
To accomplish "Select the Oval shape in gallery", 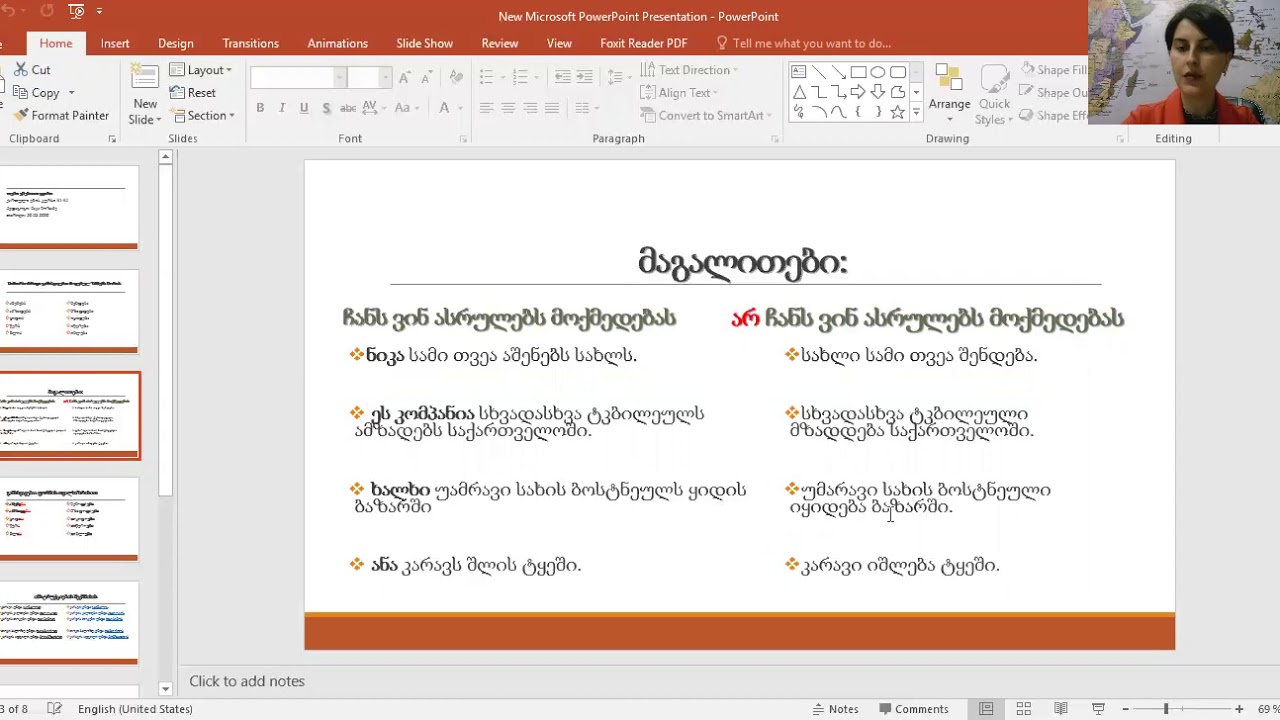I will pos(878,72).
